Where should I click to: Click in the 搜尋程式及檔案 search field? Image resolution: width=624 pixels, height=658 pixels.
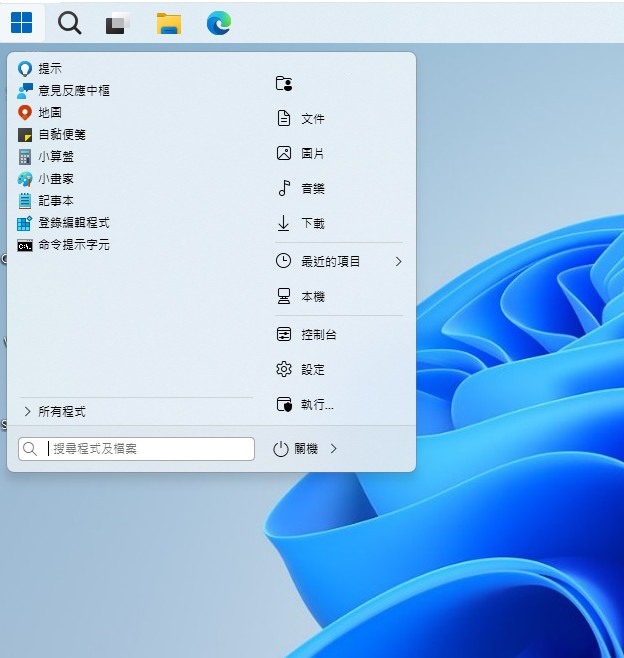tap(136, 449)
